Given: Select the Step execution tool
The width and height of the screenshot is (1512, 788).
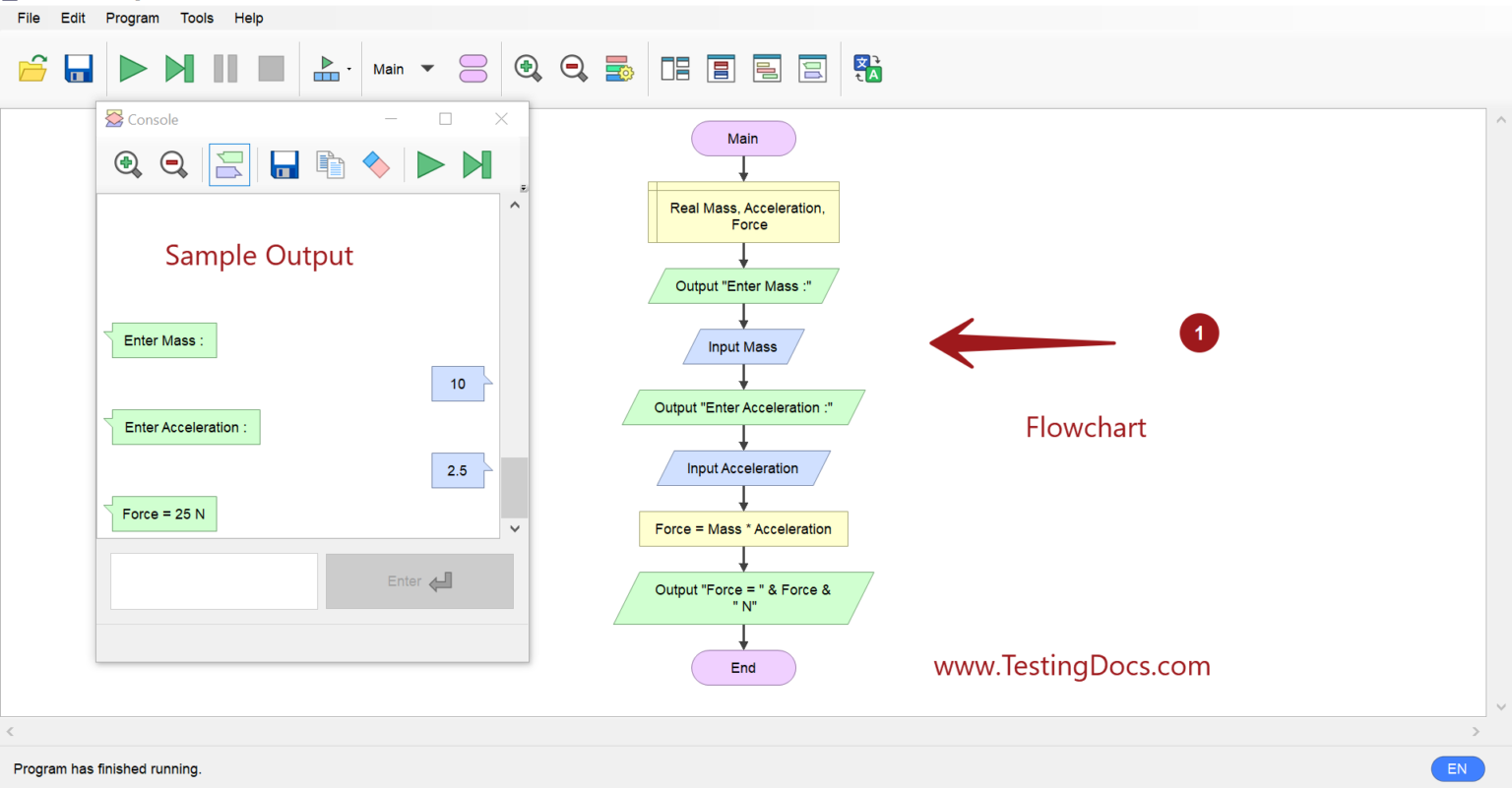Looking at the screenshot, I should point(178,68).
